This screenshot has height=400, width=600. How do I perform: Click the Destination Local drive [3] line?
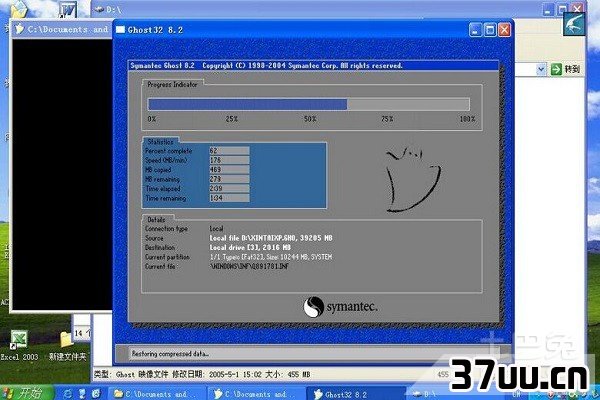pos(250,248)
